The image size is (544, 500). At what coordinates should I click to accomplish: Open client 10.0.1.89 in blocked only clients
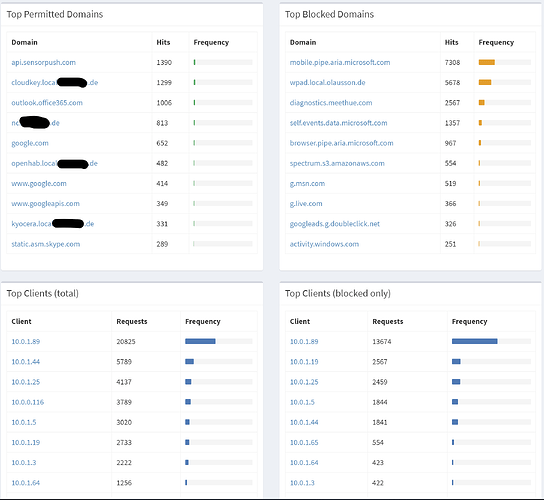point(304,341)
